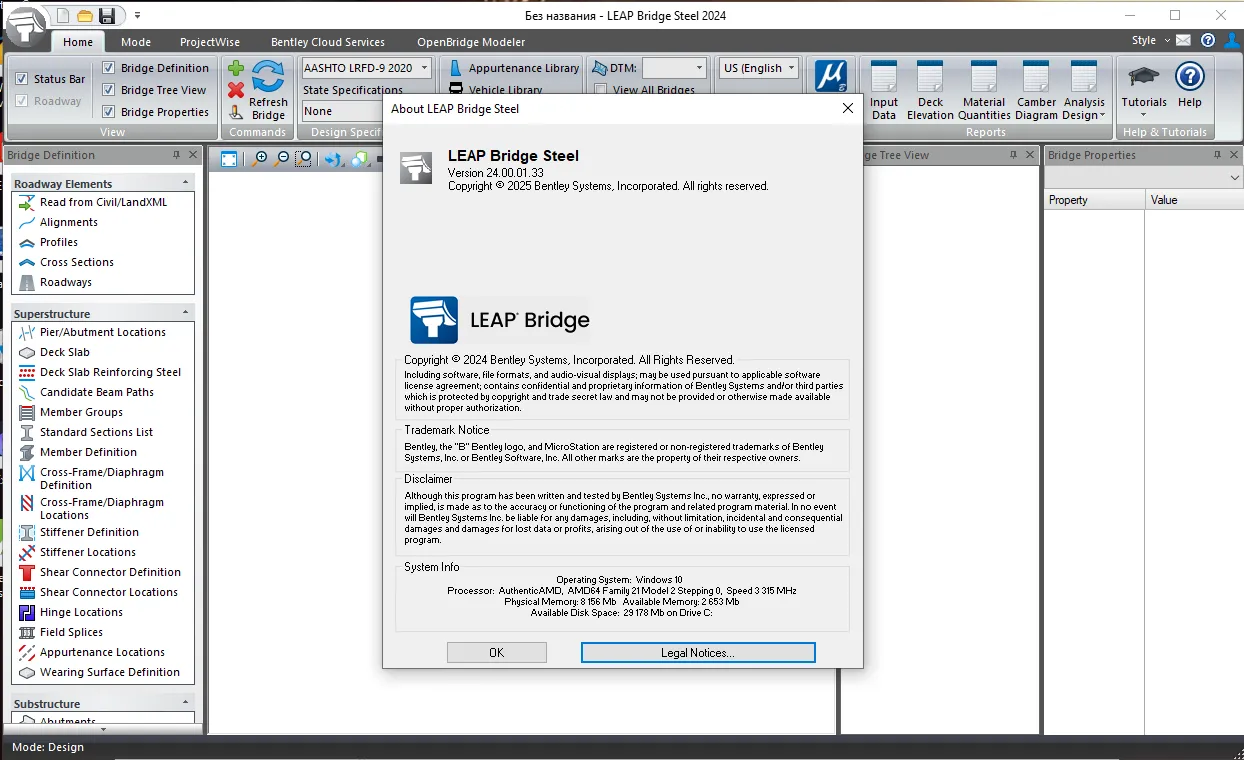The width and height of the screenshot is (1244, 760).
Task: Switch to the OpenBridge Modeler tab
Action: (471, 42)
